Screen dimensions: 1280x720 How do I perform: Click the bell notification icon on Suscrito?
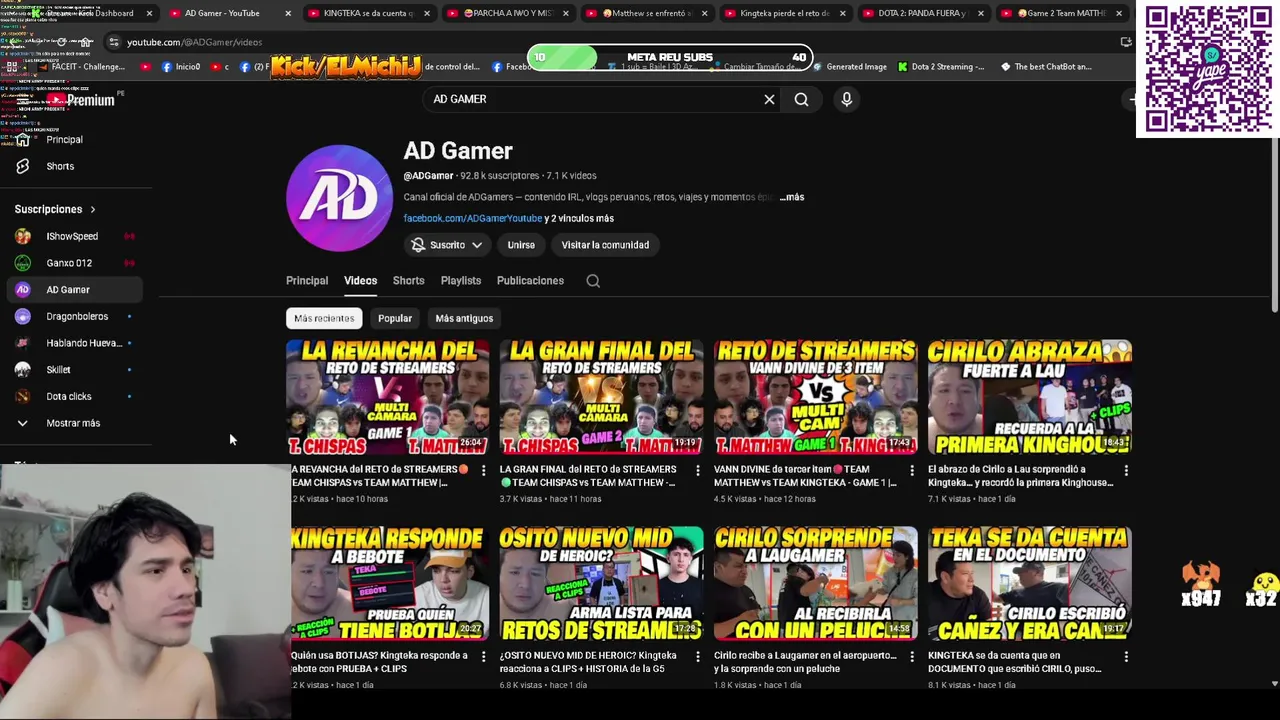click(x=418, y=245)
